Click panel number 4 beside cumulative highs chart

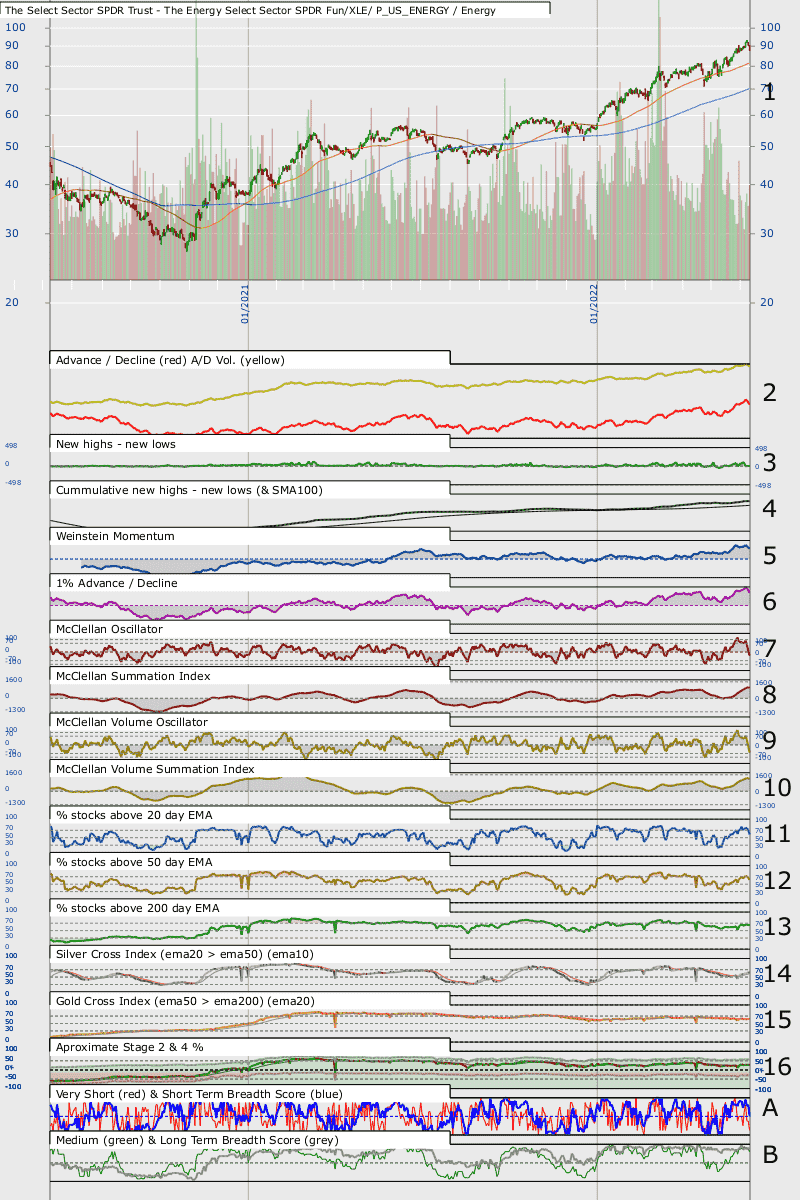tap(769, 508)
